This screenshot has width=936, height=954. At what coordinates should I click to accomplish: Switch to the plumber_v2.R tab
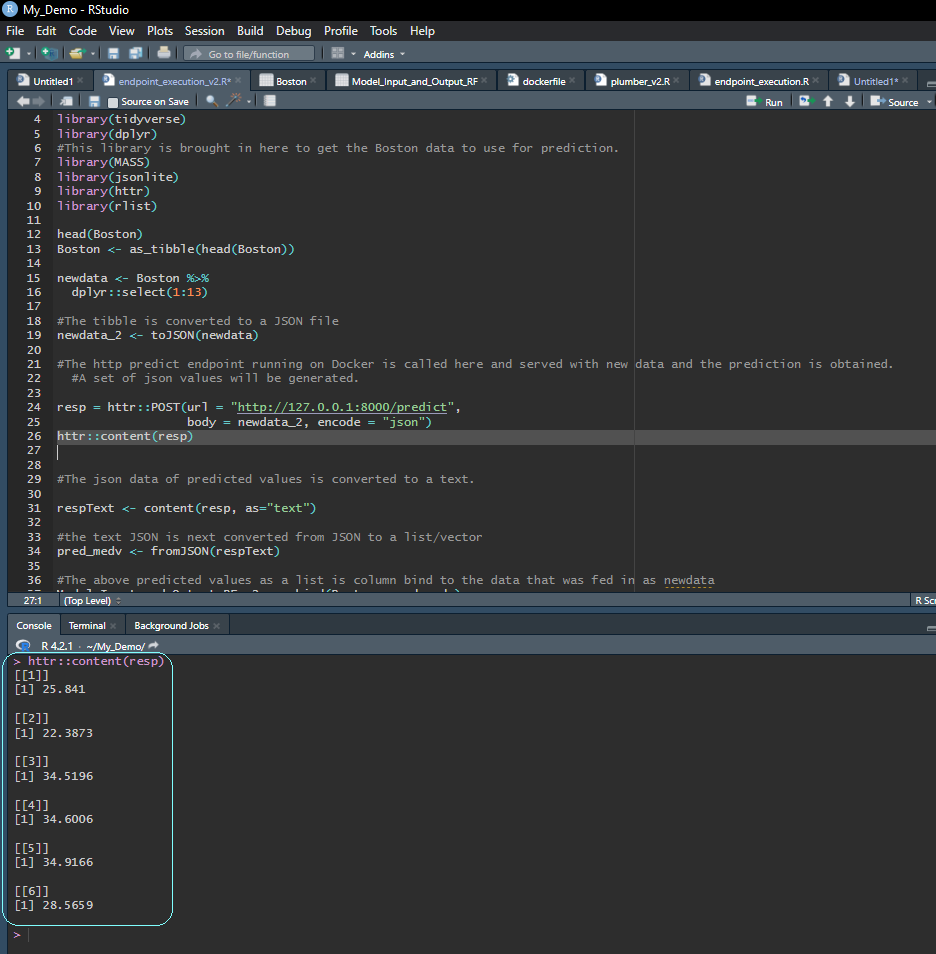(x=638, y=81)
